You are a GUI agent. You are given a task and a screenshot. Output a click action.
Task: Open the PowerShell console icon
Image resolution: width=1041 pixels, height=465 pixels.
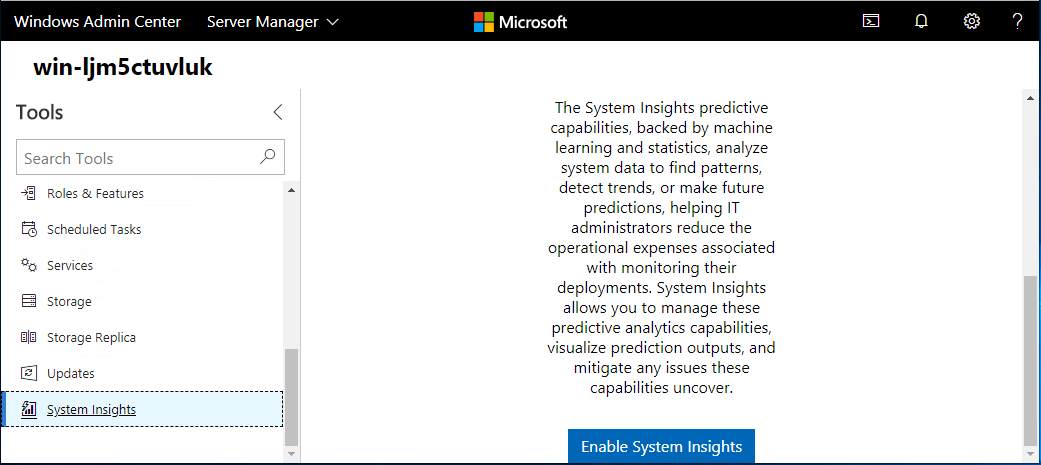872,21
